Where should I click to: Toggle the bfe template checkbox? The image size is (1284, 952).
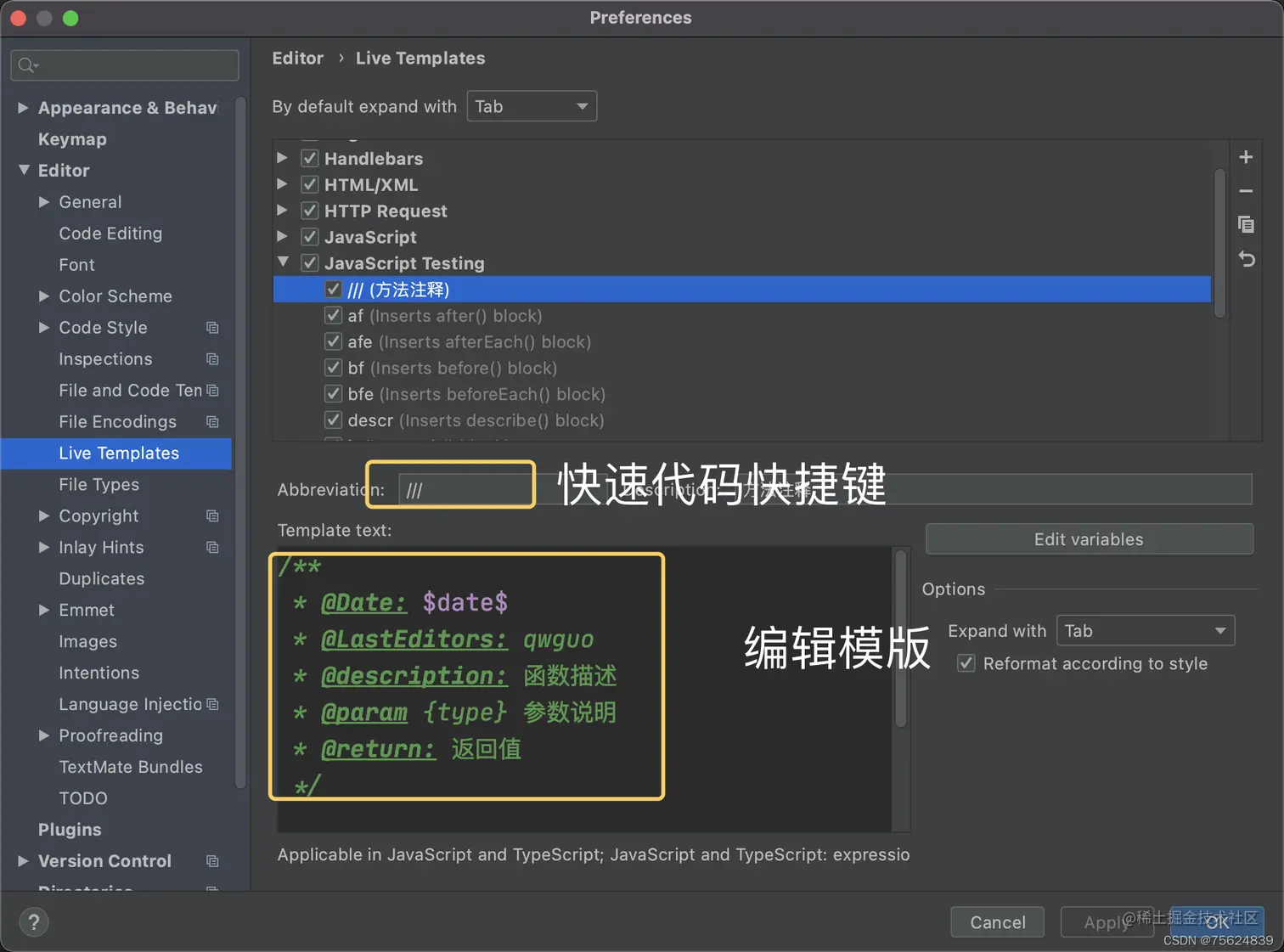334,394
